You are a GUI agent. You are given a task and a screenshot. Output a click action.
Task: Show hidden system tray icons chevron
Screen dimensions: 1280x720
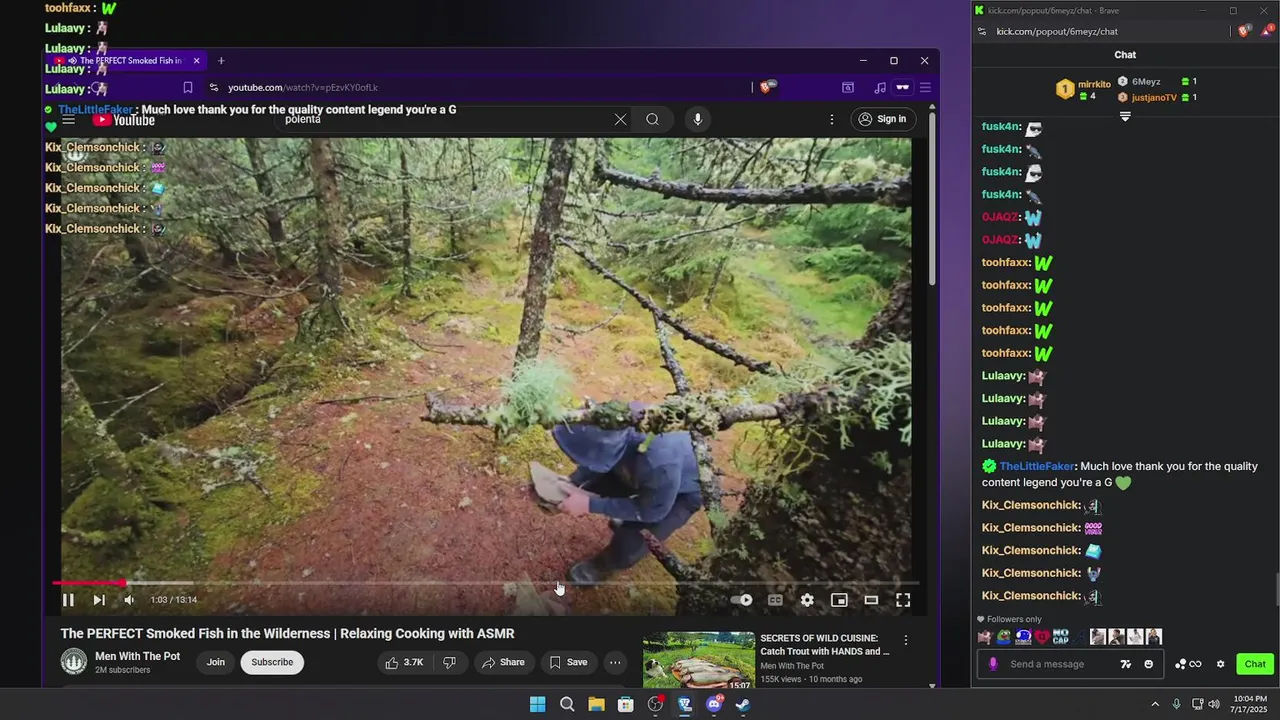point(1155,704)
